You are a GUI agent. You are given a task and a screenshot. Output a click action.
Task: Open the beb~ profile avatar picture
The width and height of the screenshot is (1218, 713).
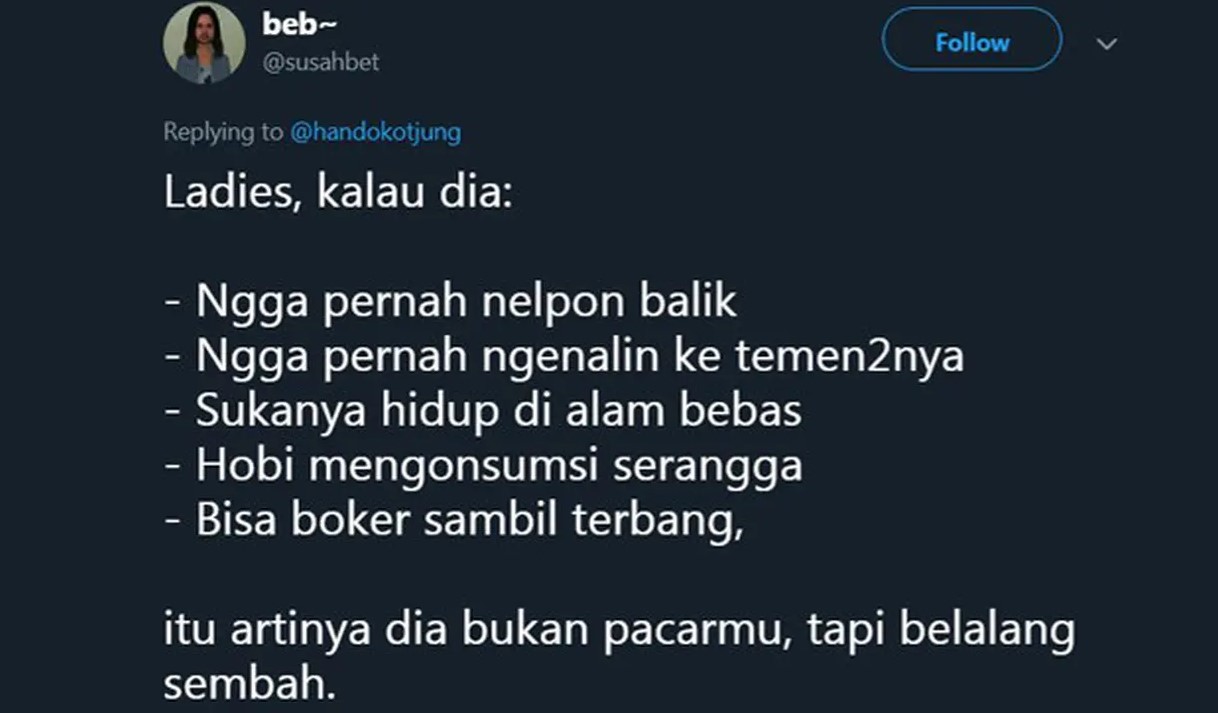(204, 42)
